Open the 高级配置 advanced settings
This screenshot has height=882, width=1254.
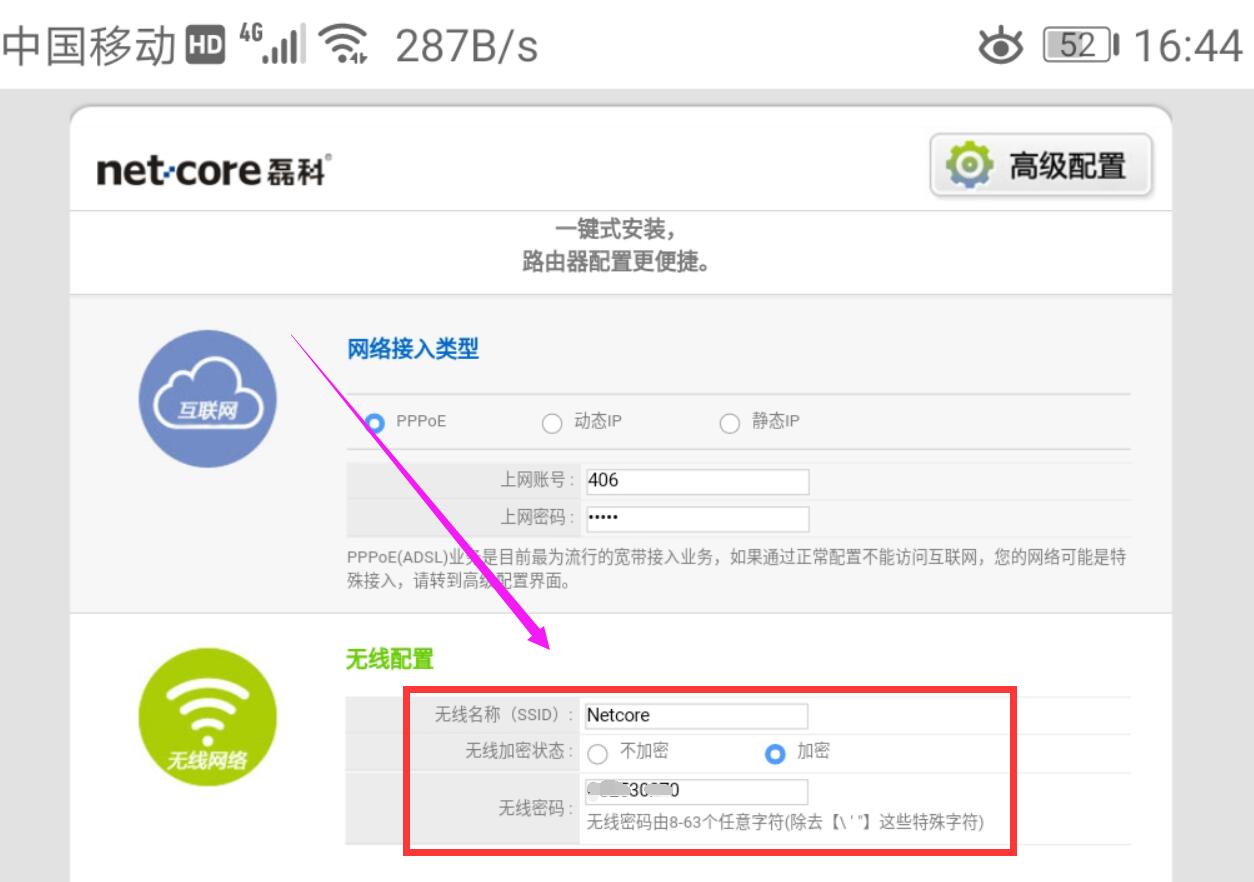(1040, 166)
